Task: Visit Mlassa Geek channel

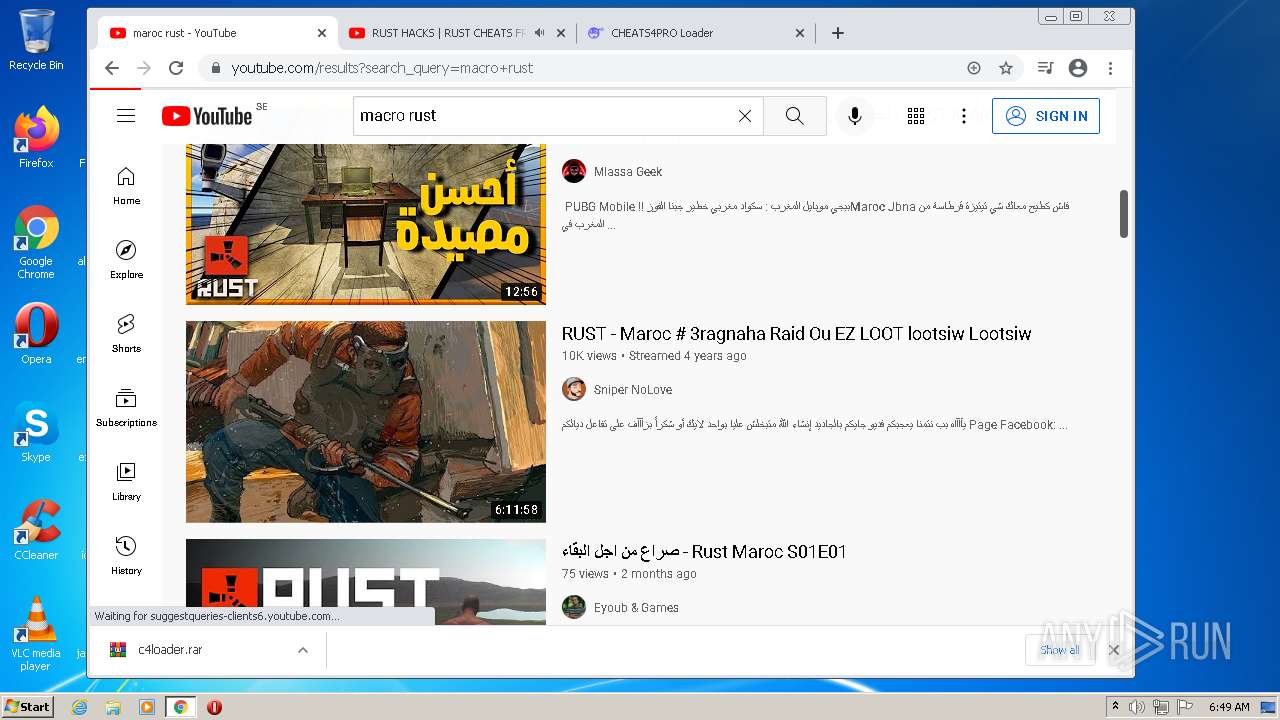Action: pyautogui.click(x=628, y=172)
